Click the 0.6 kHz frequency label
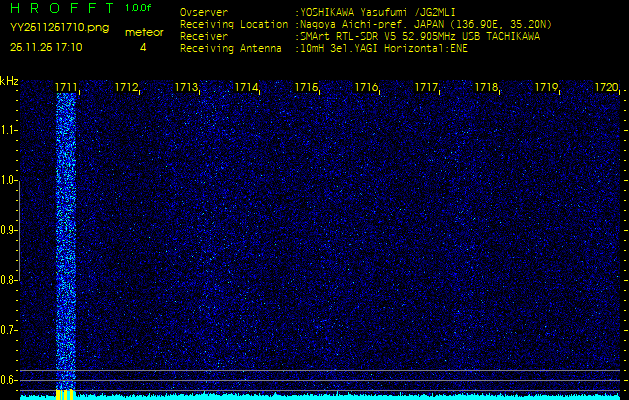This screenshot has height=400, width=629. pos(7,380)
